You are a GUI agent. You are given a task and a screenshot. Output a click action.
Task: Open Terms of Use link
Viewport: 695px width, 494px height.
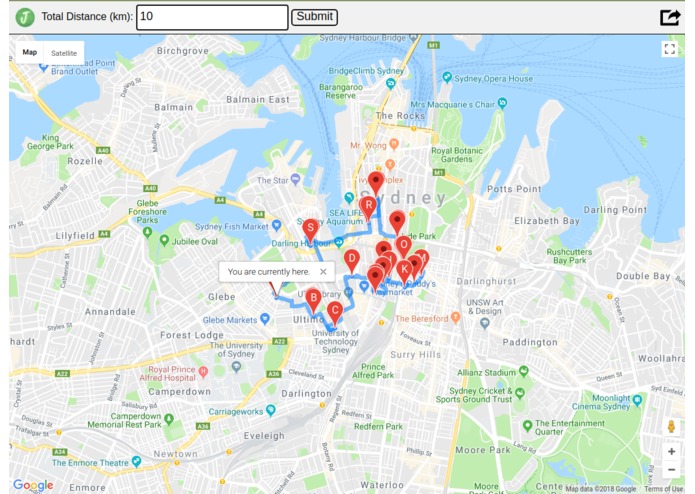point(664,489)
